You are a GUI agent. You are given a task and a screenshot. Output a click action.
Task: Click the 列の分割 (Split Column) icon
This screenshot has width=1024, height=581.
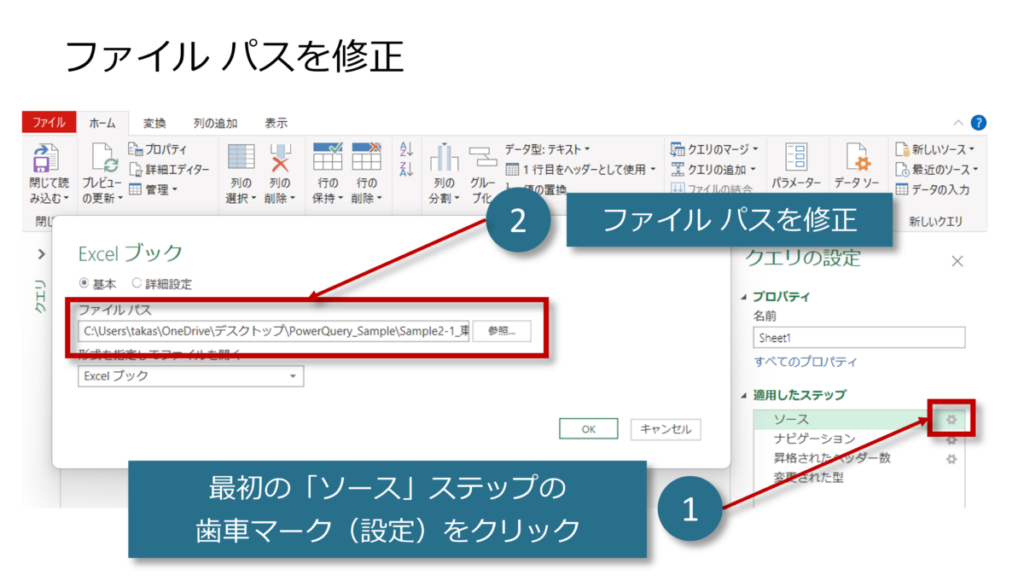click(442, 158)
